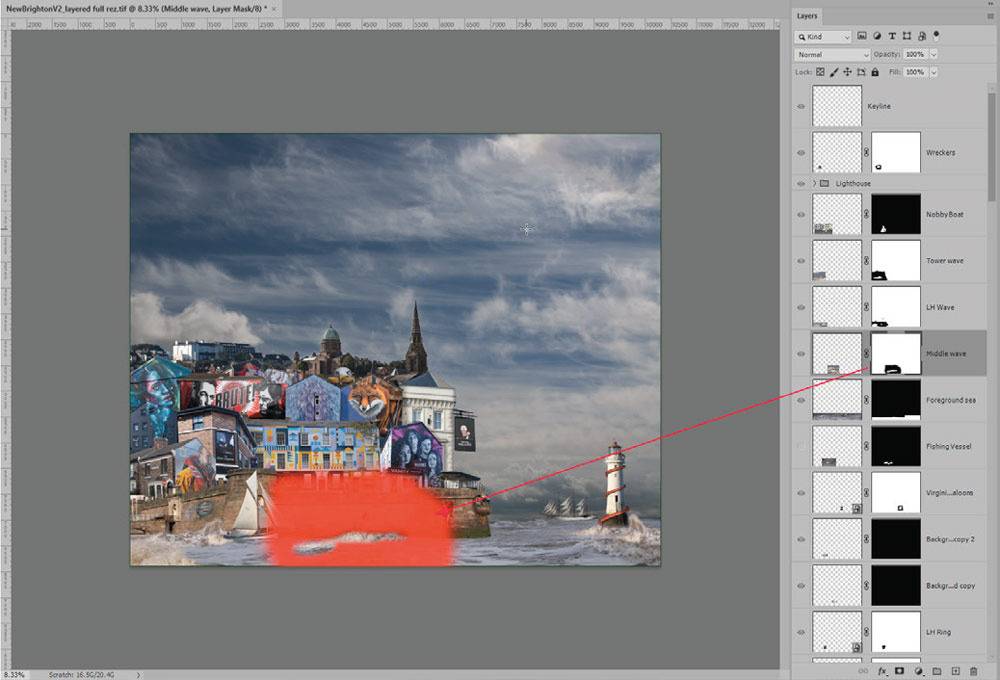Select the Keyline layer
The height and width of the screenshot is (680, 1000).
pos(890,106)
